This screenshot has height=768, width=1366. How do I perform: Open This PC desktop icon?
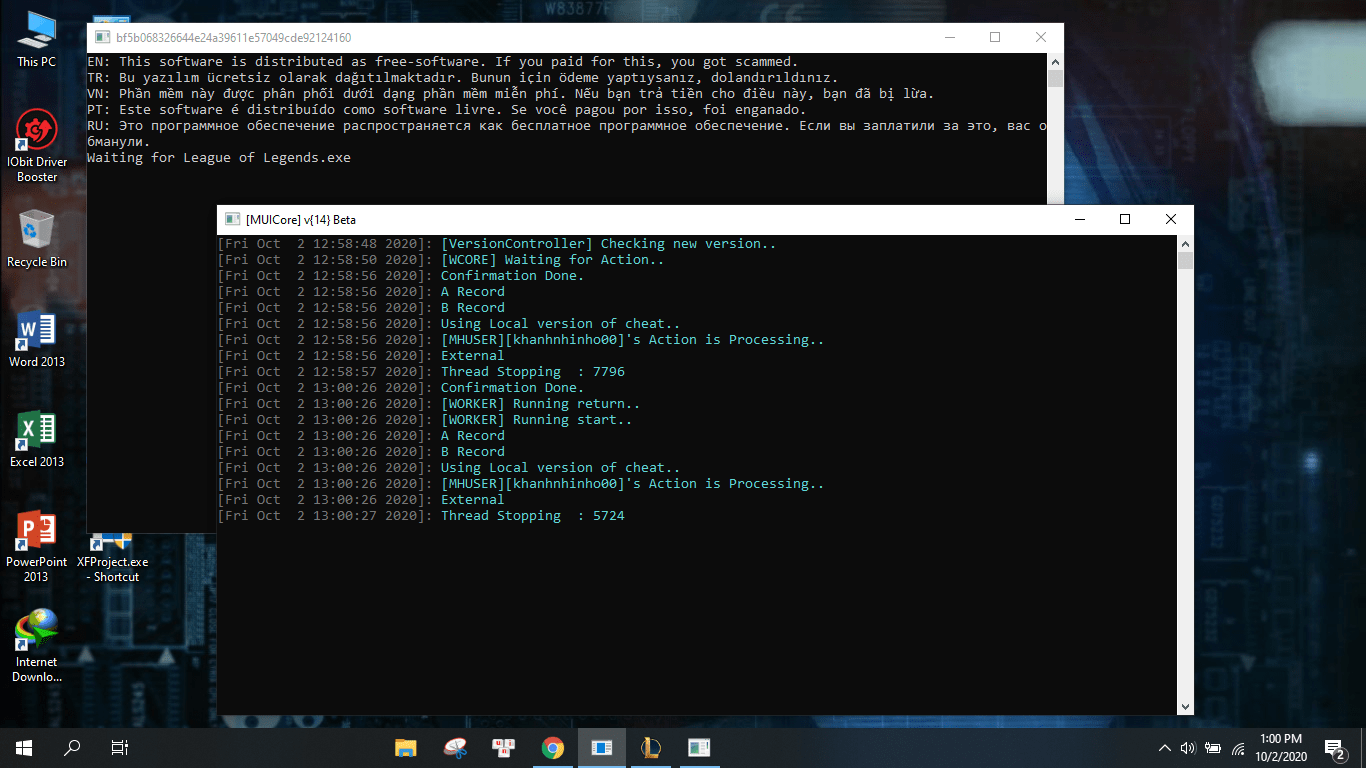(x=37, y=39)
